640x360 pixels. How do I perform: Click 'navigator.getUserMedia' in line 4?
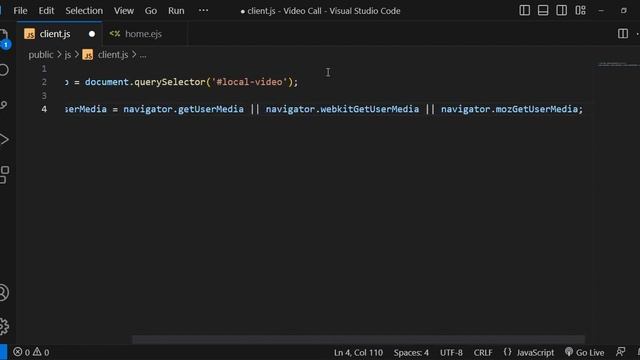point(183,109)
